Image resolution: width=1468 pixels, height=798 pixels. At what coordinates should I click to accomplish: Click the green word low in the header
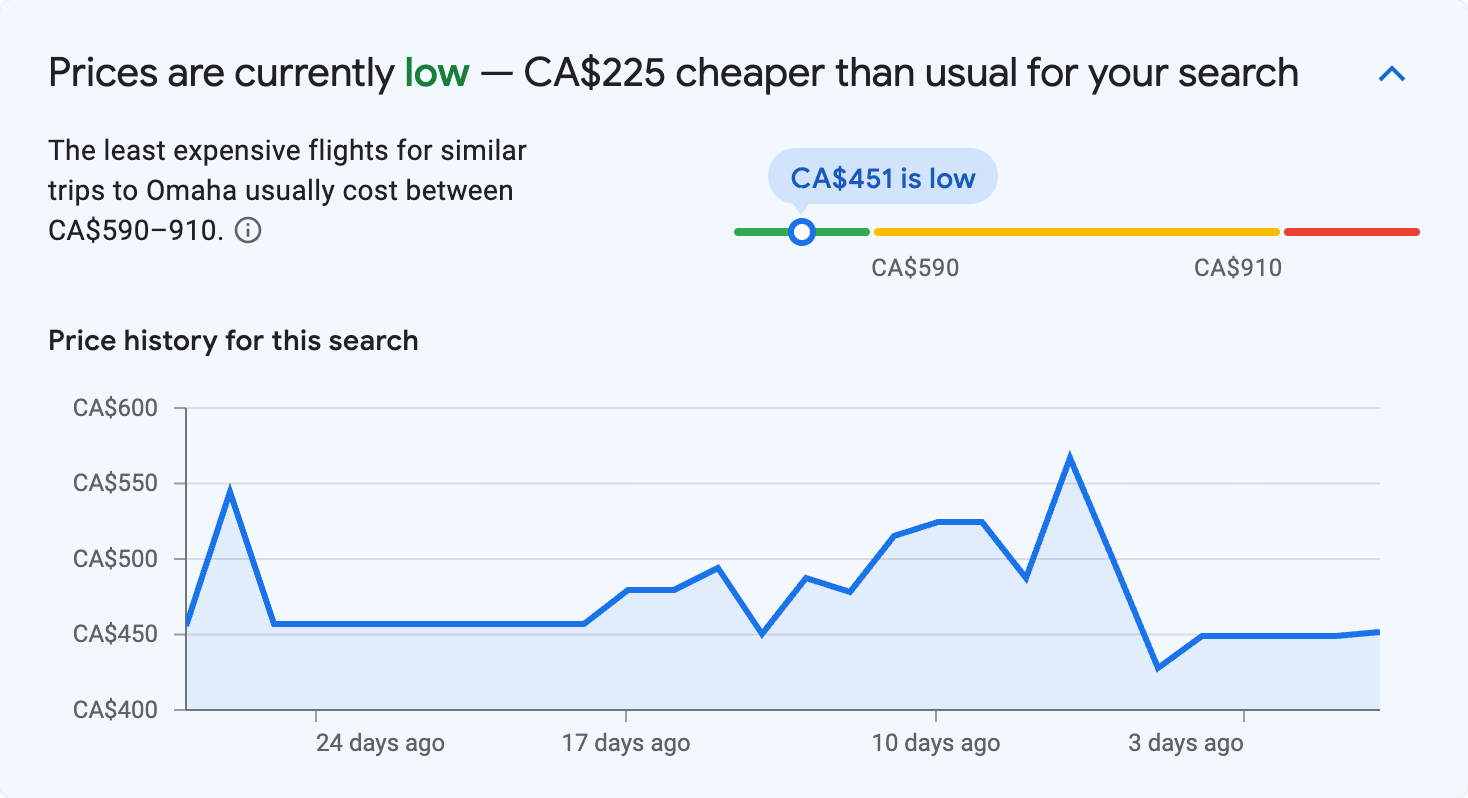point(436,71)
